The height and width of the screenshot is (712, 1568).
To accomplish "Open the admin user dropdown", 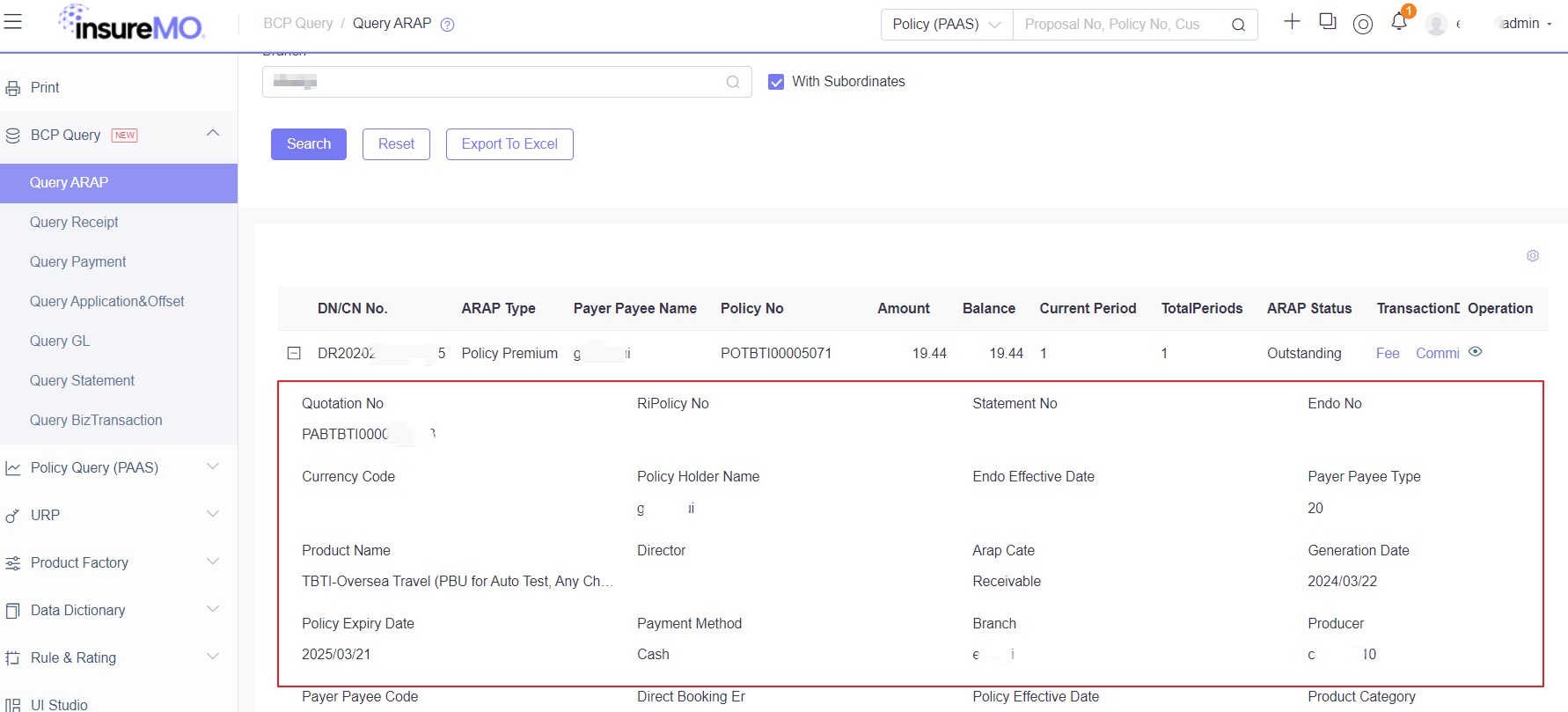I will [x=1527, y=24].
